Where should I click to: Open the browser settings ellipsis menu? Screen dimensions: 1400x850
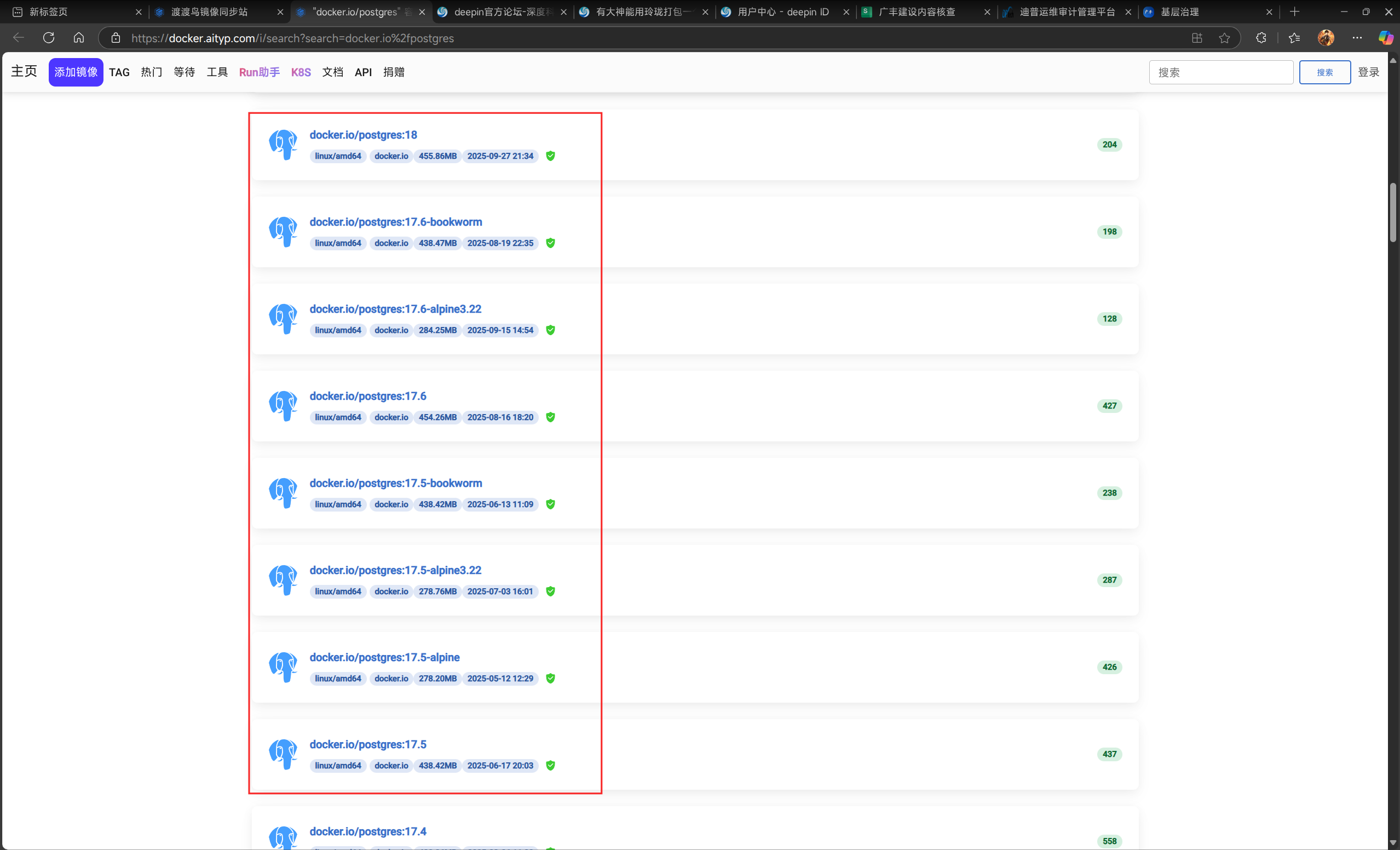(1357, 38)
